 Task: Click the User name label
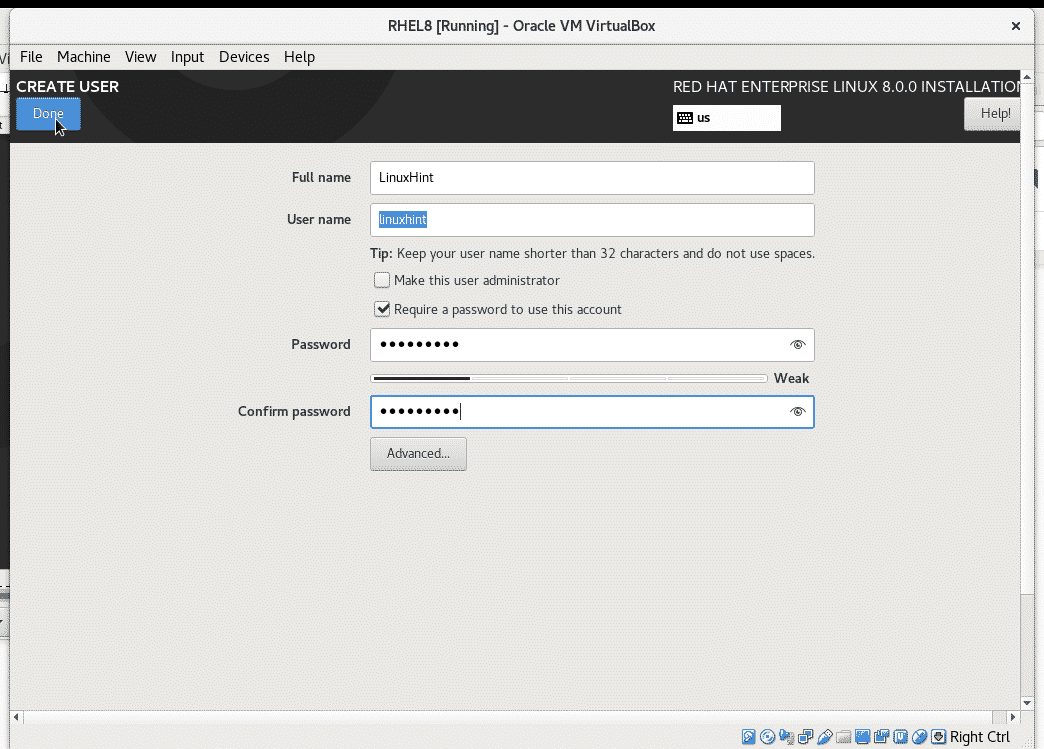tap(318, 220)
